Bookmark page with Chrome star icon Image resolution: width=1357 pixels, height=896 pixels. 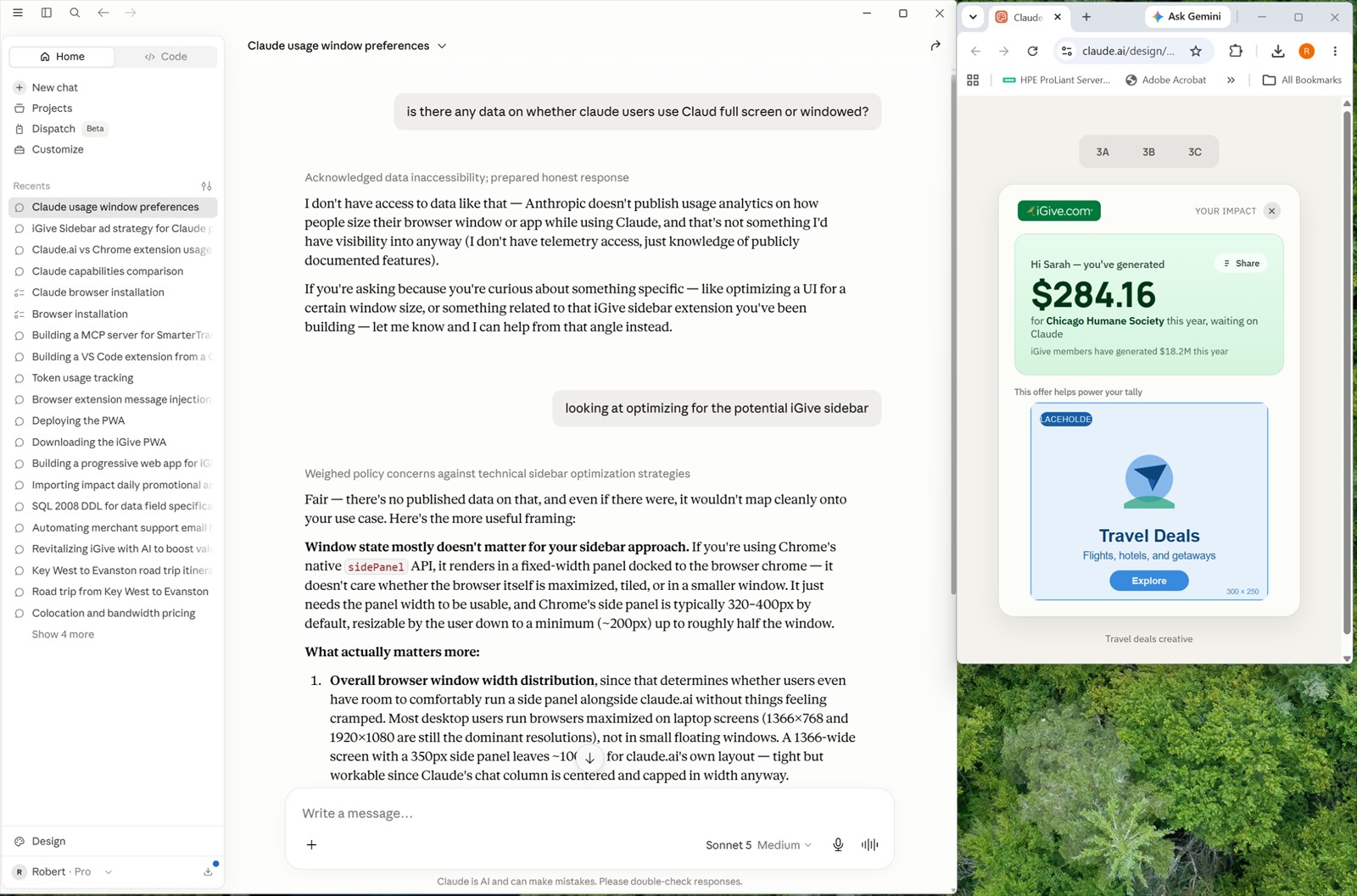[1196, 51]
